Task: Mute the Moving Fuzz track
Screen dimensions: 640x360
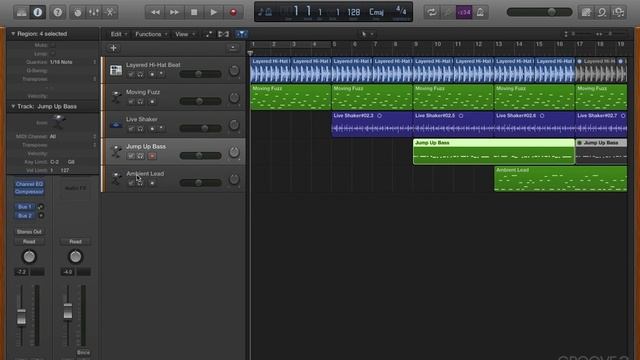Action: (x=131, y=102)
